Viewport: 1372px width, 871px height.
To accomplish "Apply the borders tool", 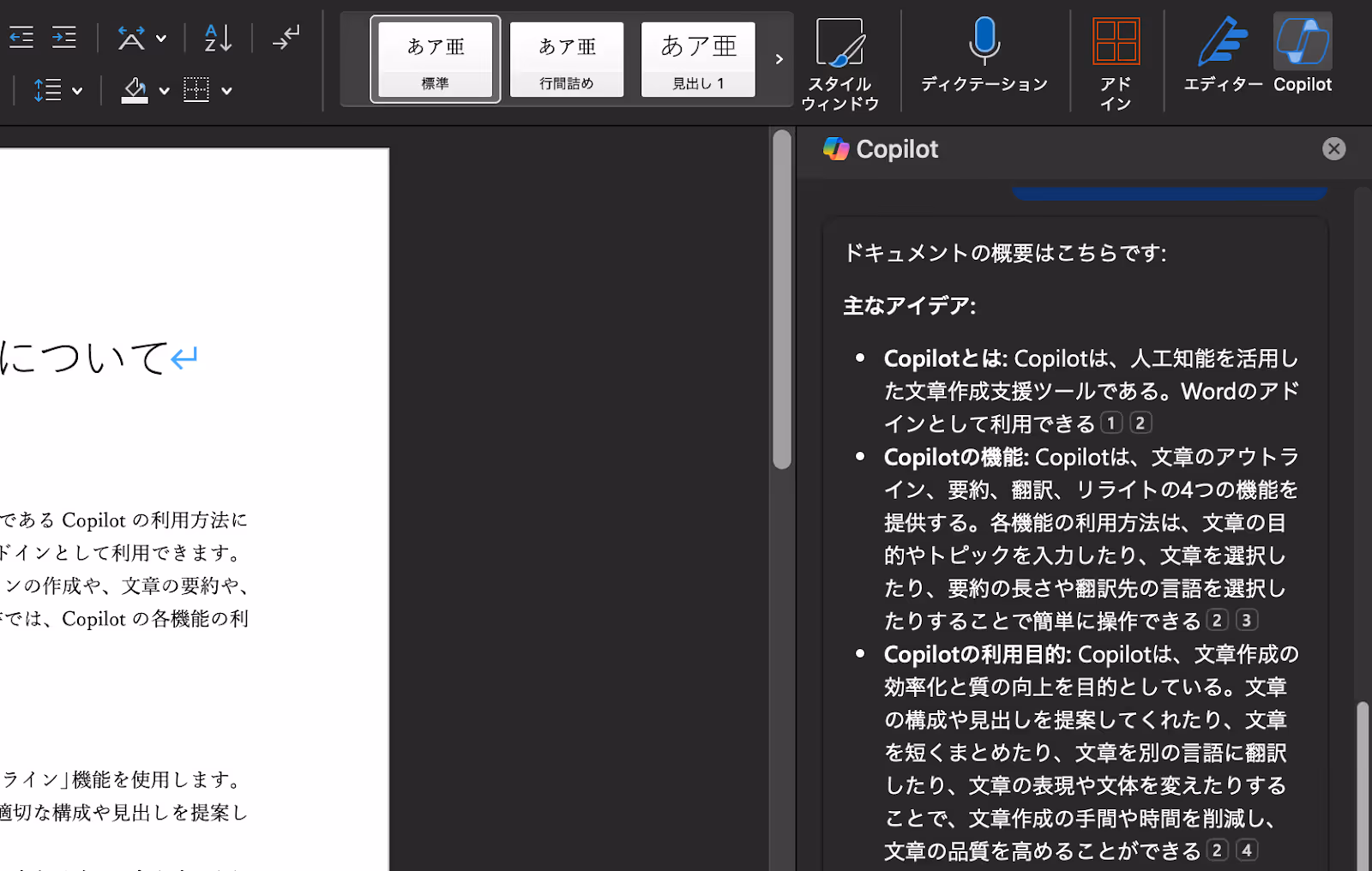I will [196, 90].
